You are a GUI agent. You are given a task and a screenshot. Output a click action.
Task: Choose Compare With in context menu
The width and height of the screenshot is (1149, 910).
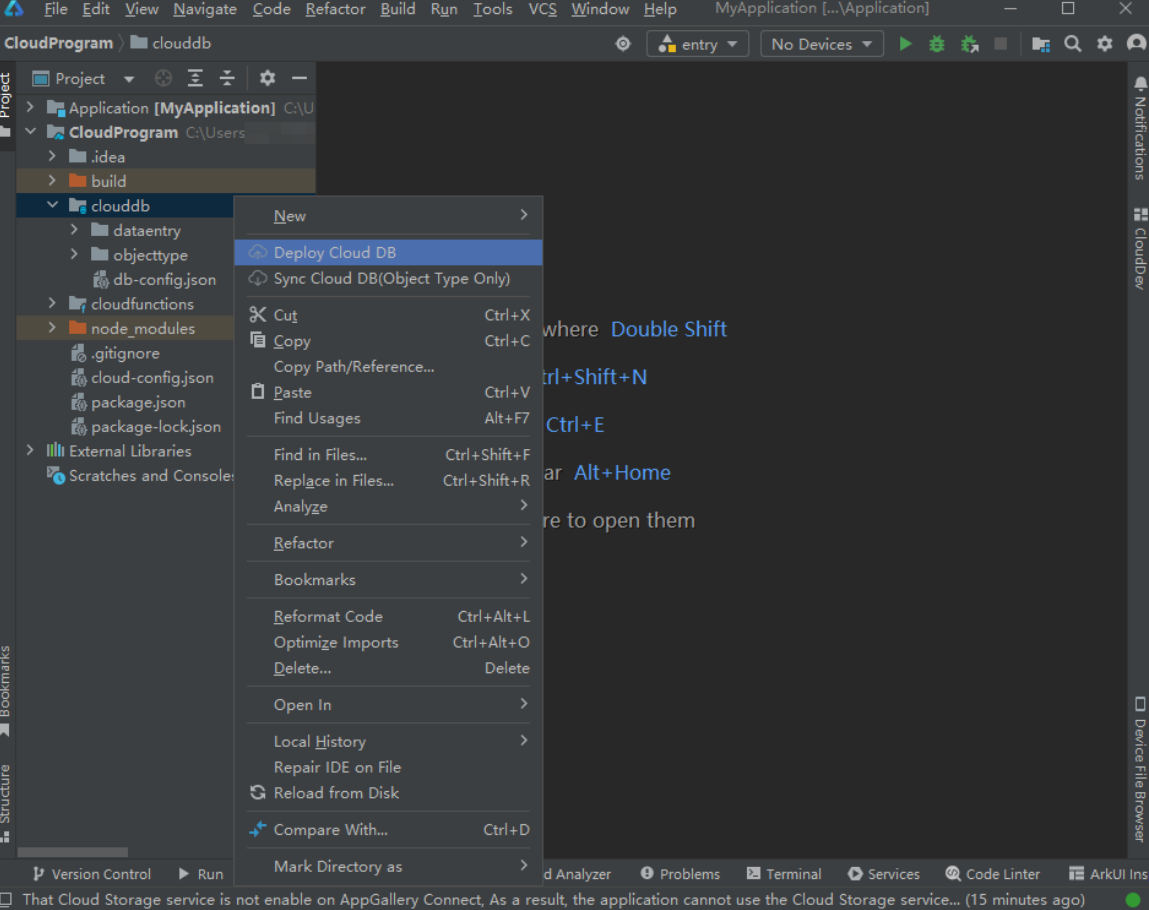(388, 829)
